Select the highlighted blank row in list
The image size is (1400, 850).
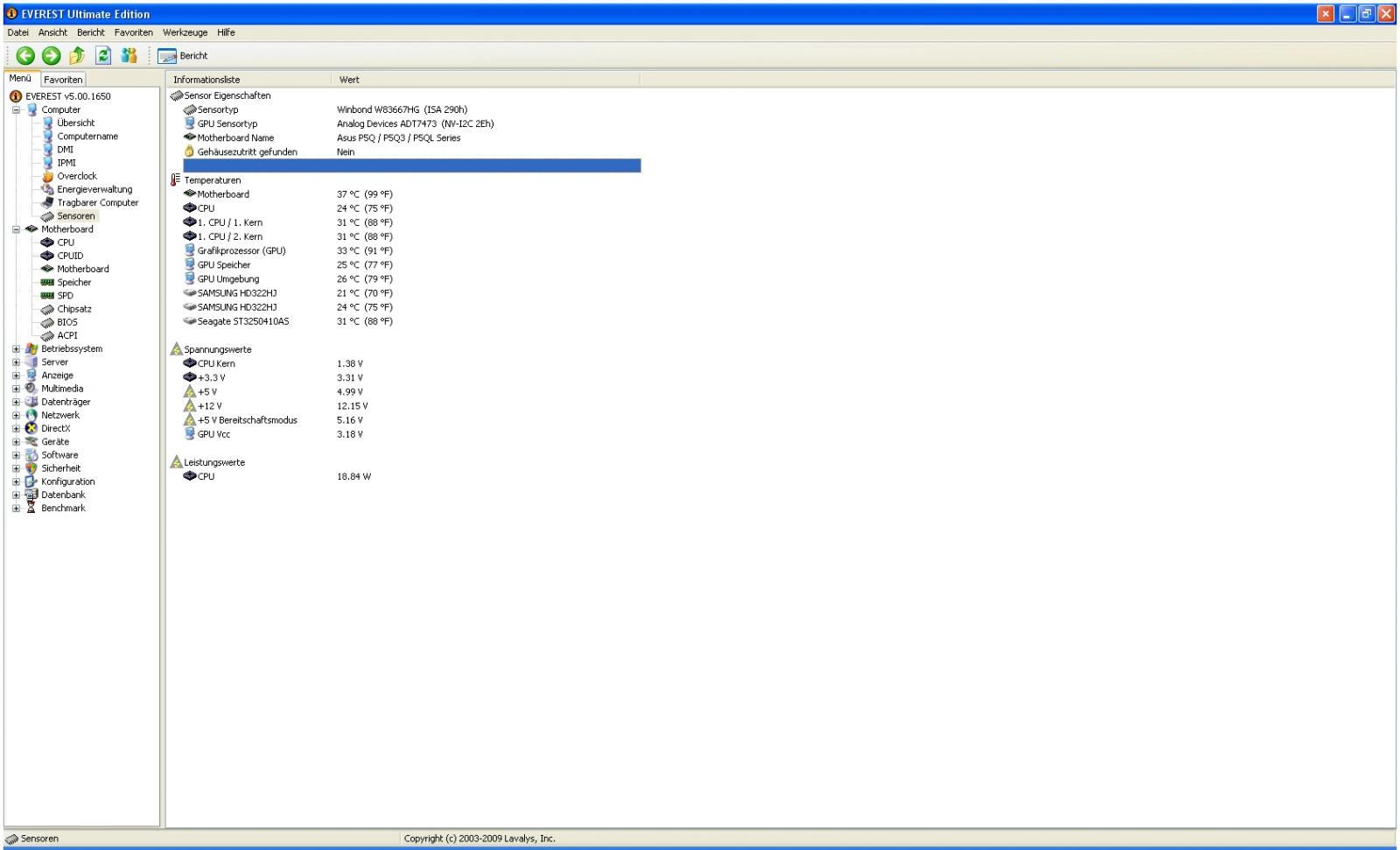click(411, 166)
